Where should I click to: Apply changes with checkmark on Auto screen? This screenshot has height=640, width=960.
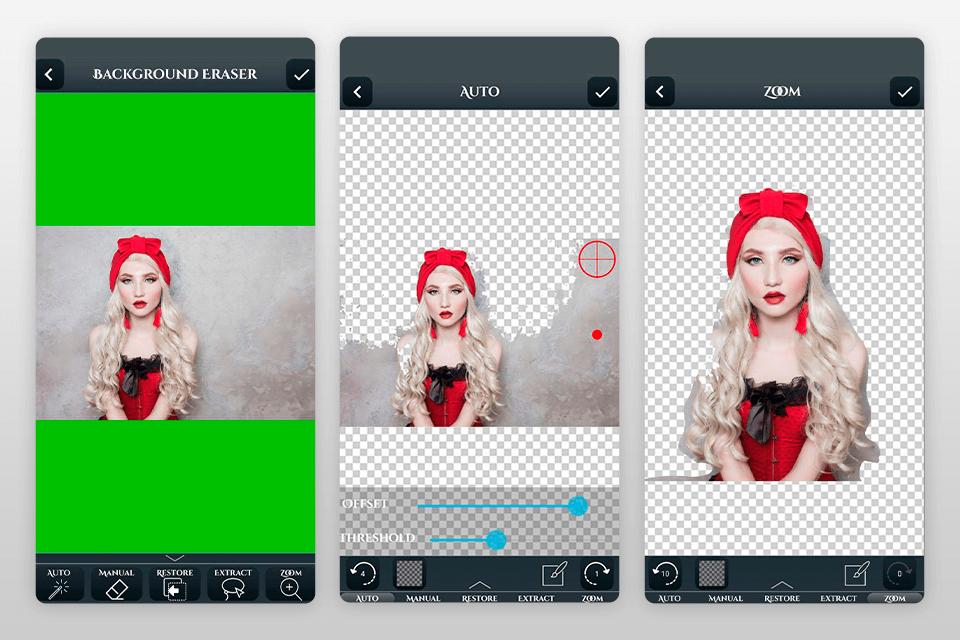point(602,92)
